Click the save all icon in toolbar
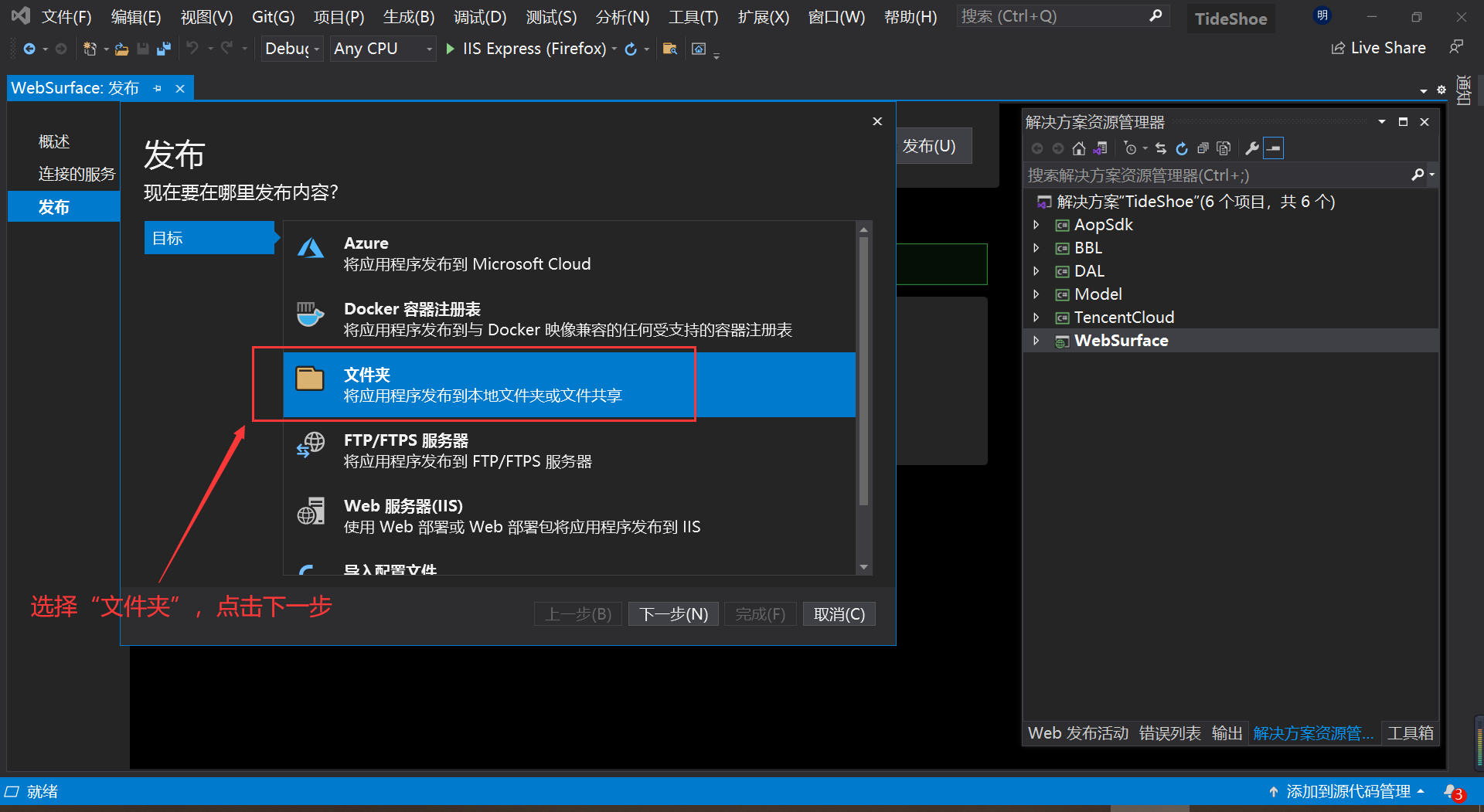 pyautogui.click(x=164, y=49)
